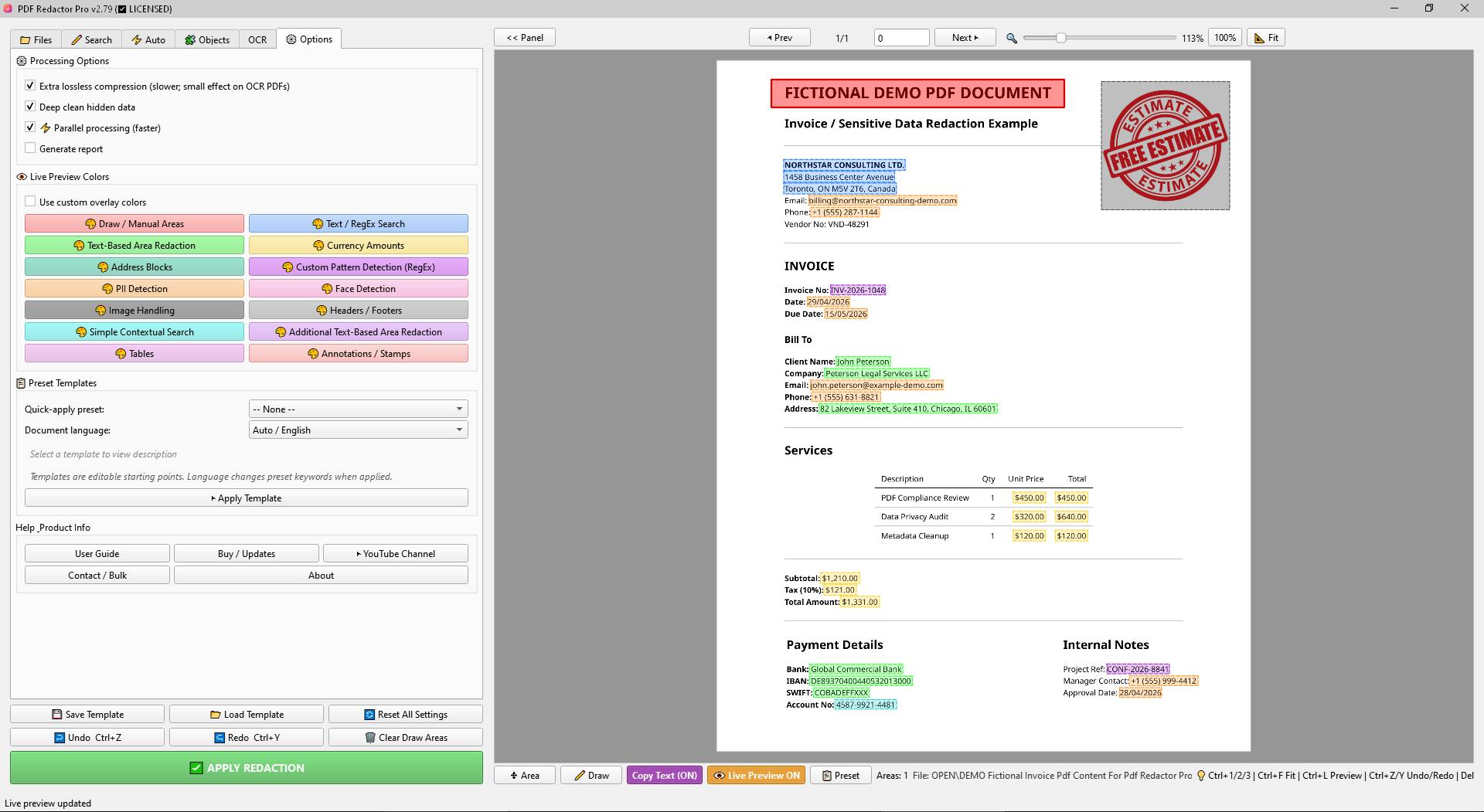Image resolution: width=1484 pixels, height=812 pixels.
Task: Go to next page with Next
Action: [965, 38]
